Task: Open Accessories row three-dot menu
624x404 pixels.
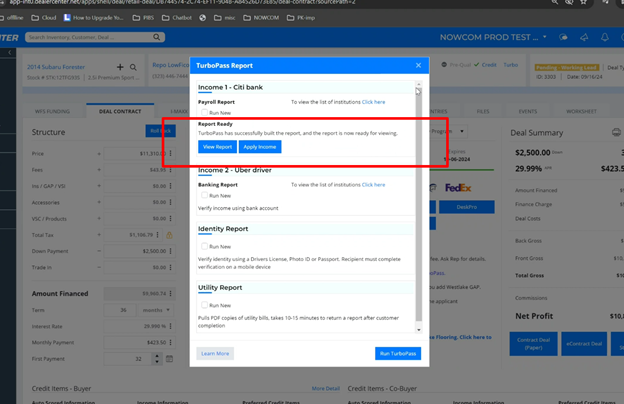Action: pyautogui.click(x=171, y=202)
